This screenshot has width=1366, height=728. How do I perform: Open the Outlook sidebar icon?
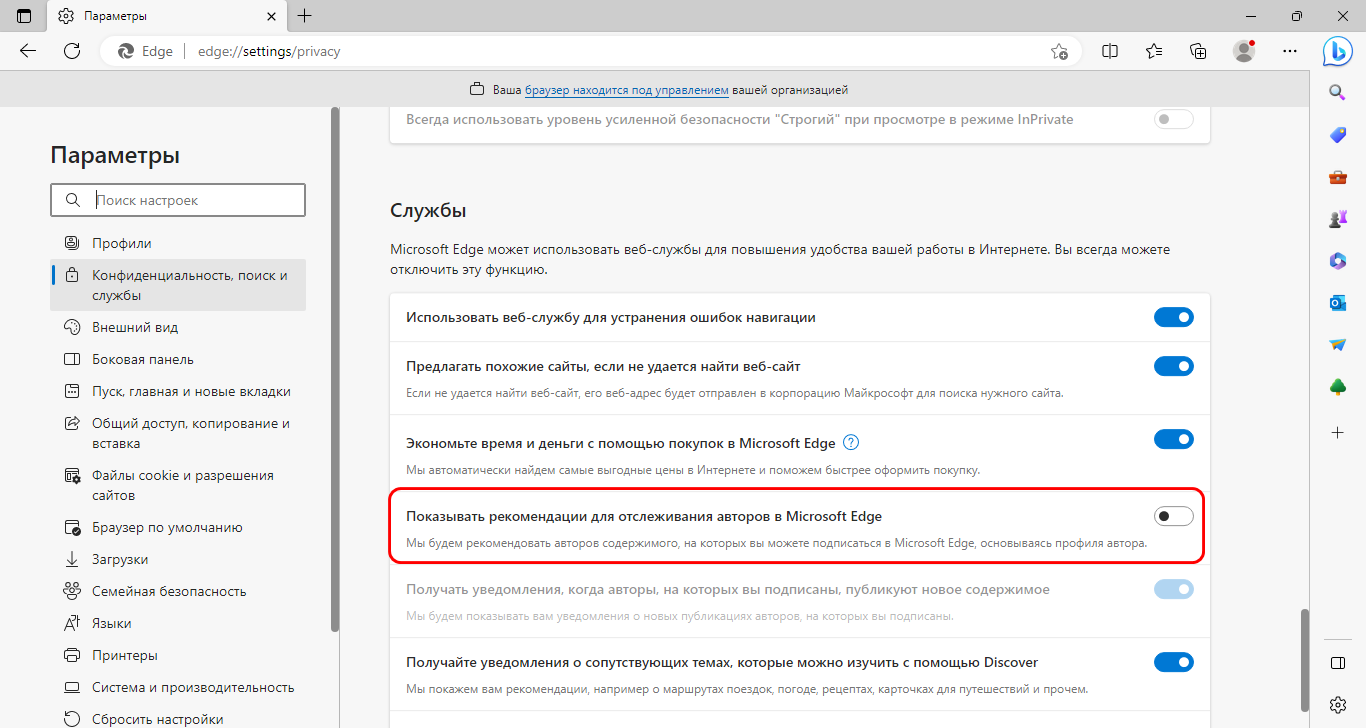(x=1338, y=302)
